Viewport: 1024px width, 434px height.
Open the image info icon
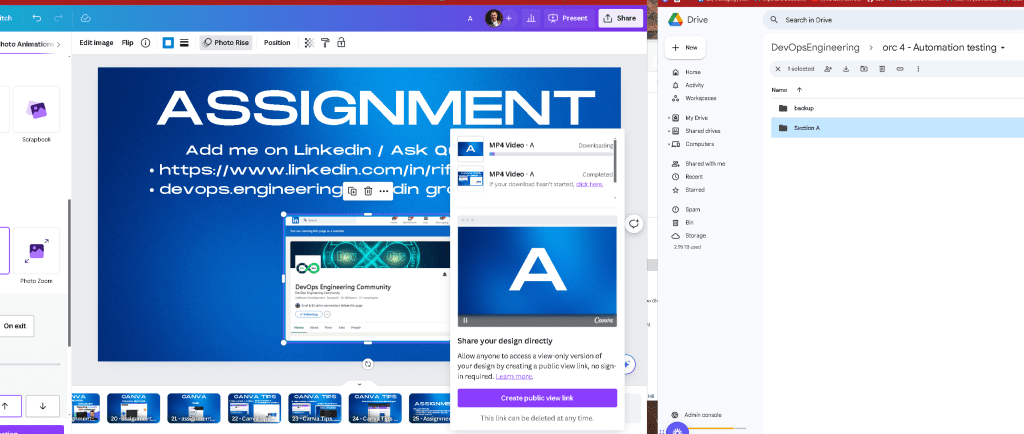pos(146,42)
